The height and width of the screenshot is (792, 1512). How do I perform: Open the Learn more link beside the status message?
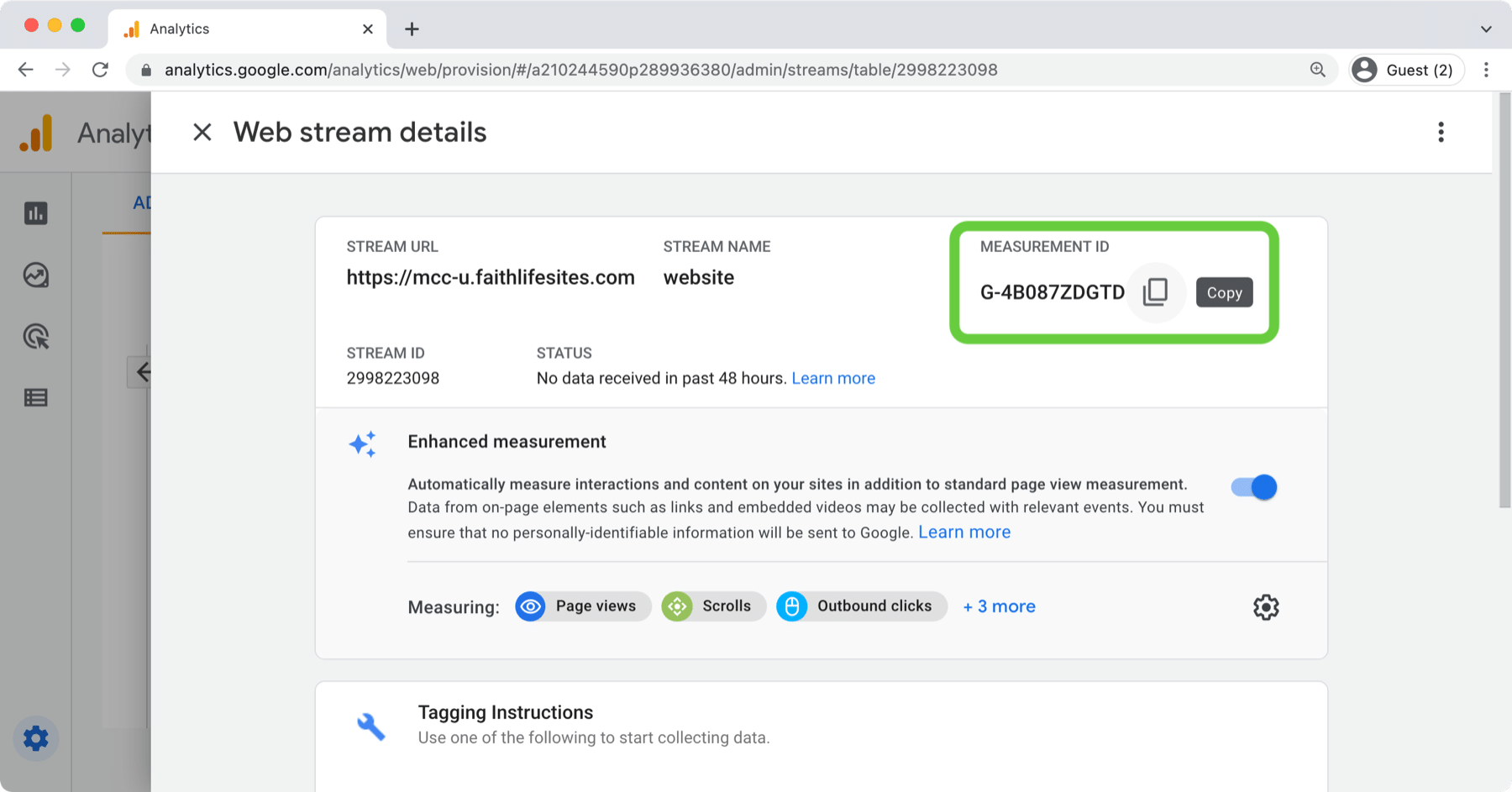tap(833, 378)
